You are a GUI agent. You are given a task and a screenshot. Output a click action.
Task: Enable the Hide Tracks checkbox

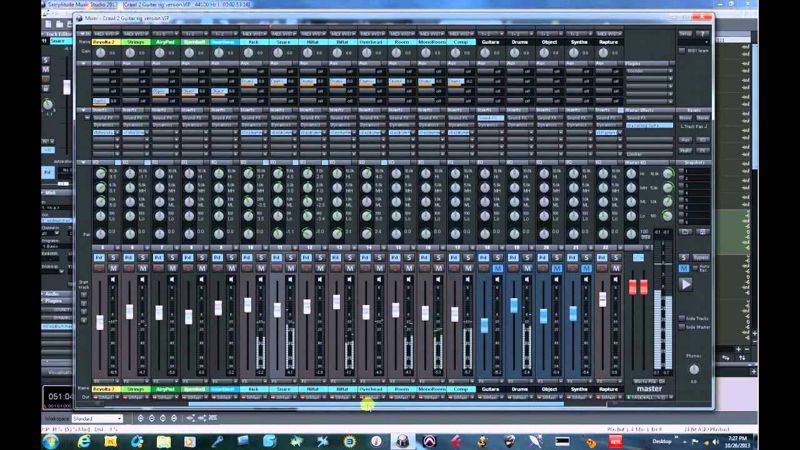click(x=682, y=318)
